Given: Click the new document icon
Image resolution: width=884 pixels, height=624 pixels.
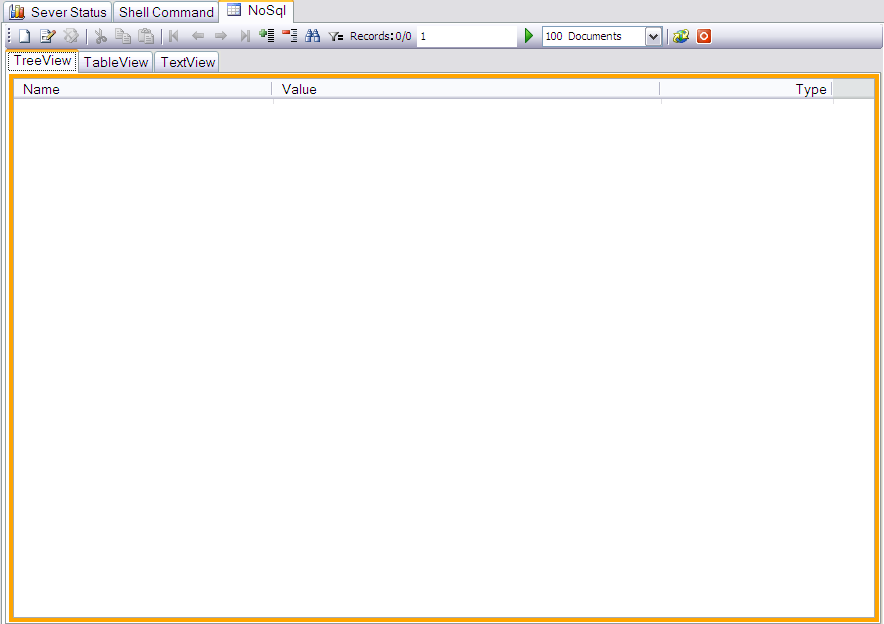Looking at the screenshot, I should coord(25,36).
